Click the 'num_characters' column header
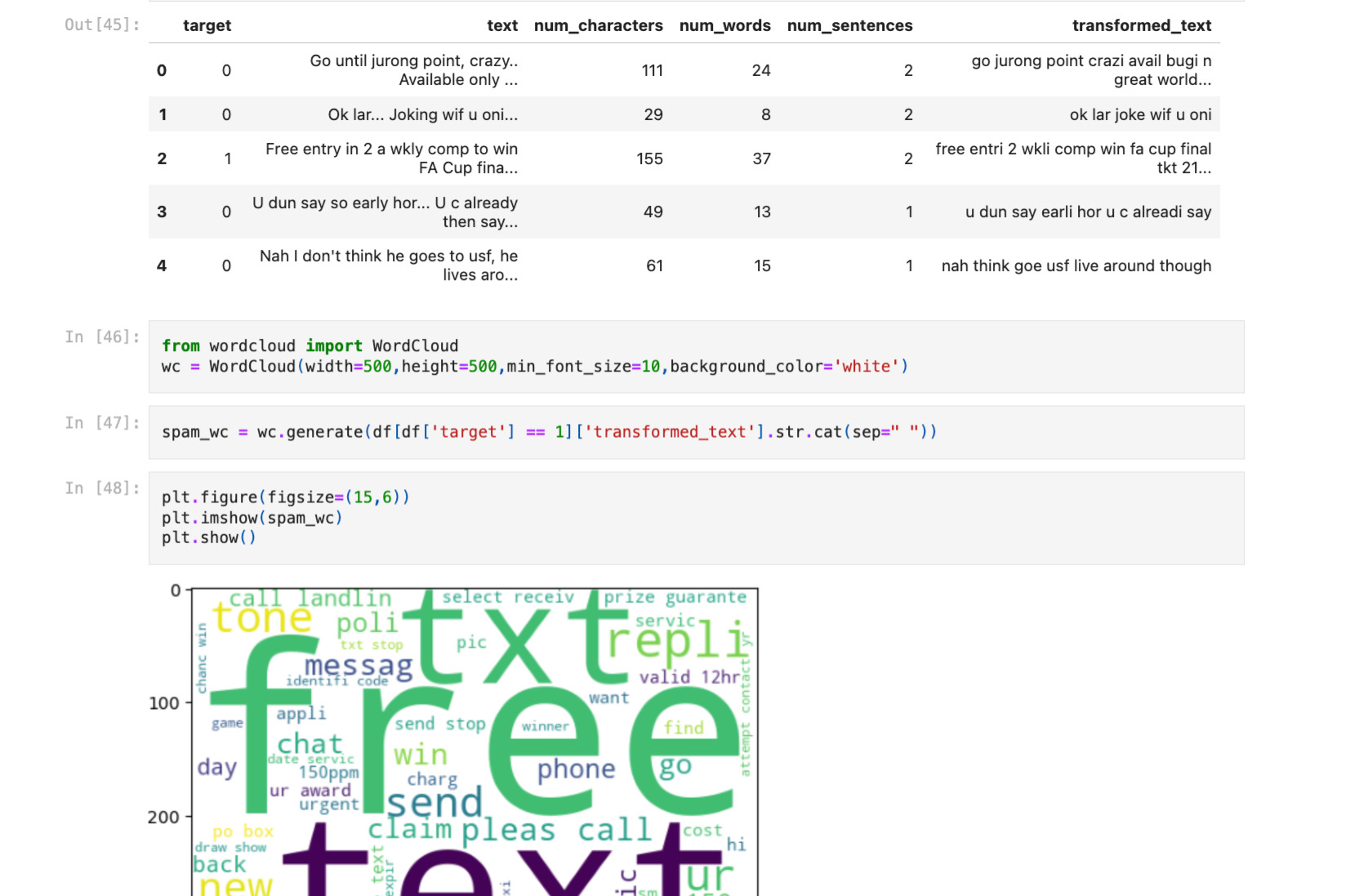 pyautogui.click(x=598, y=25)
